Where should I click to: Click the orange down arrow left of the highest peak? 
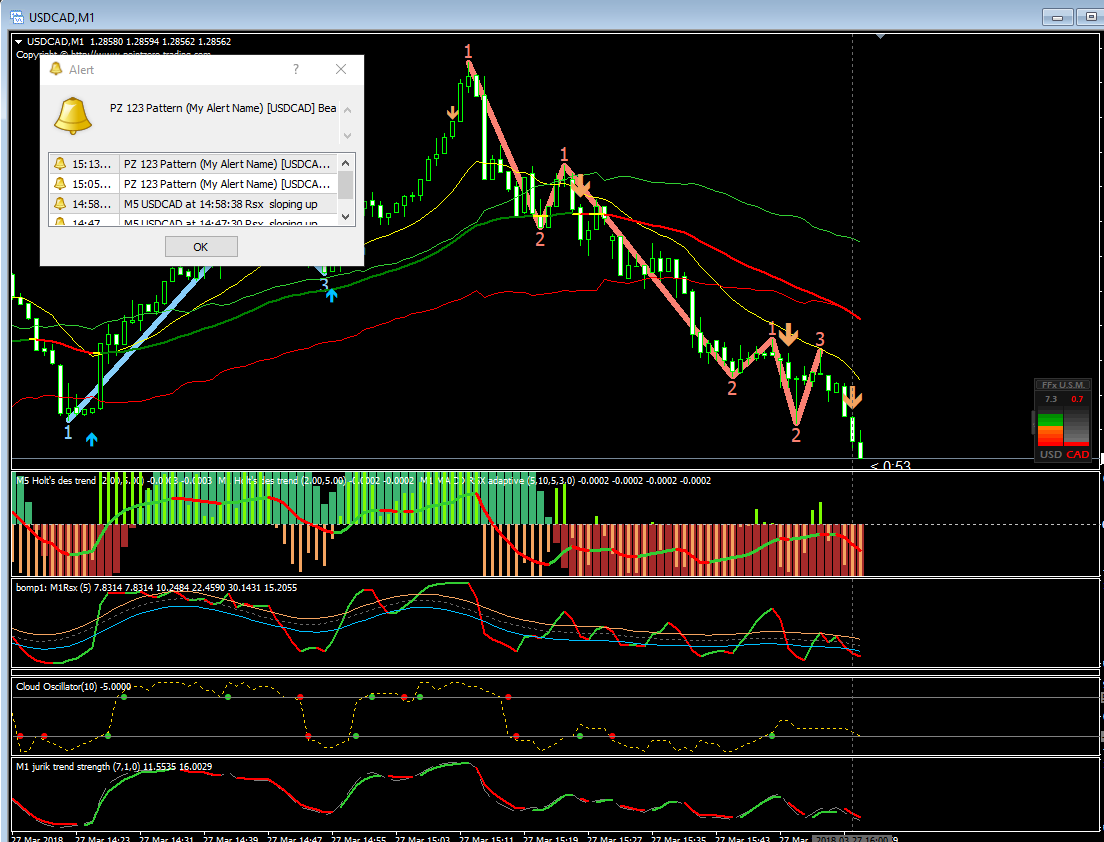(x=452, y=113)
